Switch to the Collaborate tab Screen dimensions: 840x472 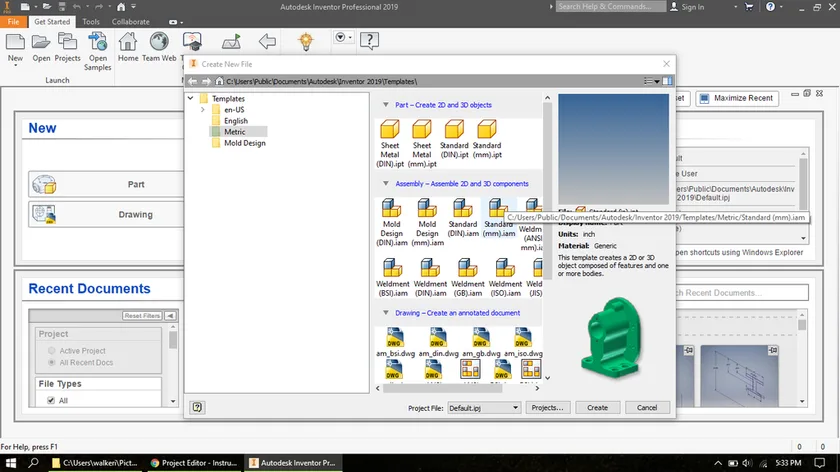coord(131,22)
